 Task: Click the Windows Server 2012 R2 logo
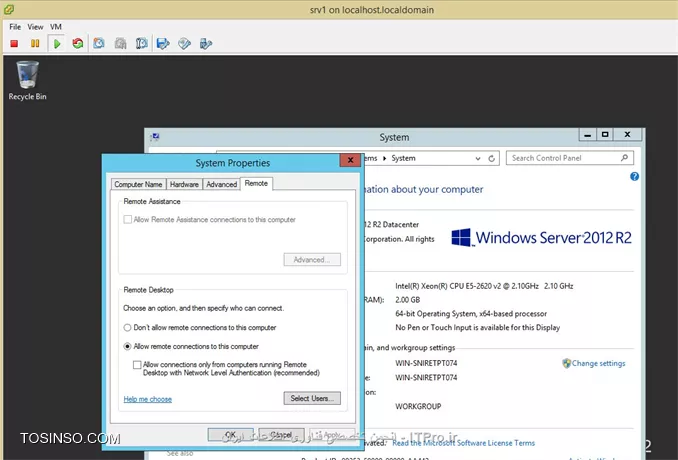pos(541,238)
